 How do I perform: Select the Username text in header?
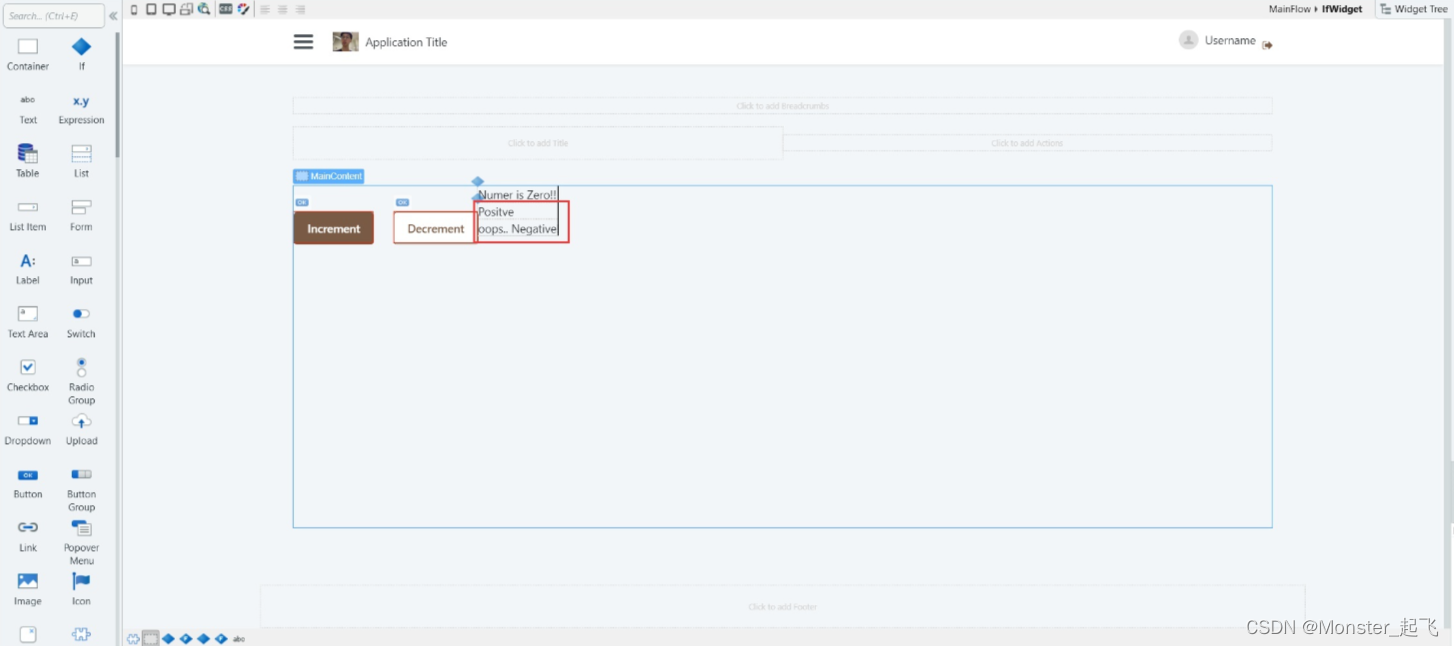pyautogui.click(x=1230, y=40)
